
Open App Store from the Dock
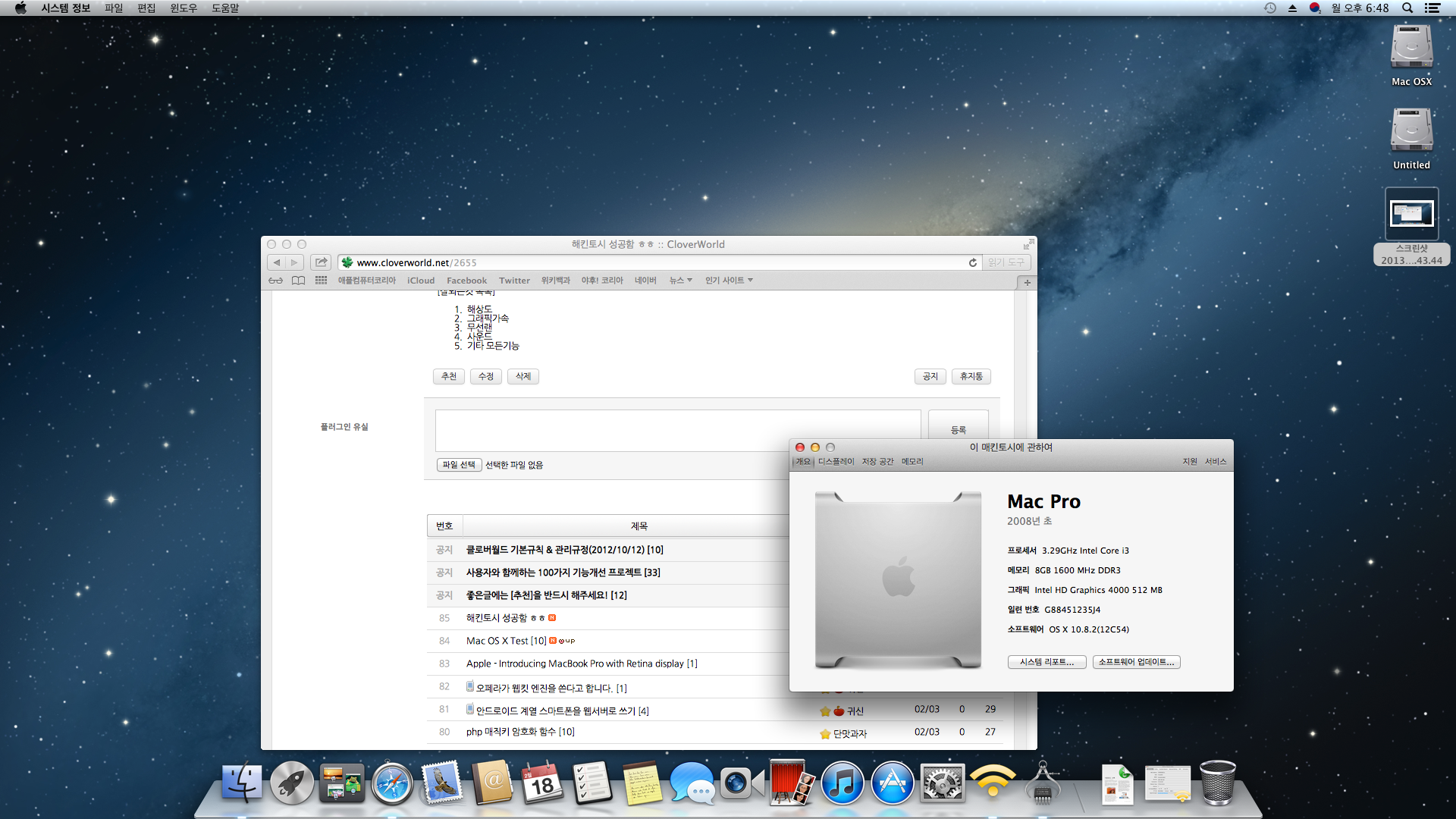click(892, 784)
